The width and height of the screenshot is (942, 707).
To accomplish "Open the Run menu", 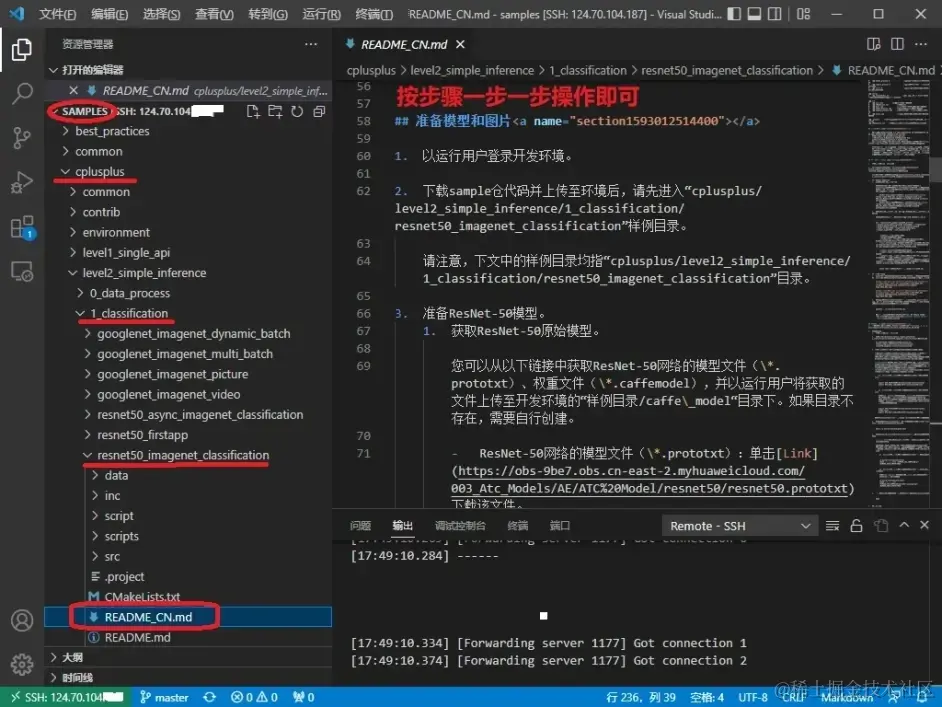I will [x=321, y=14].
